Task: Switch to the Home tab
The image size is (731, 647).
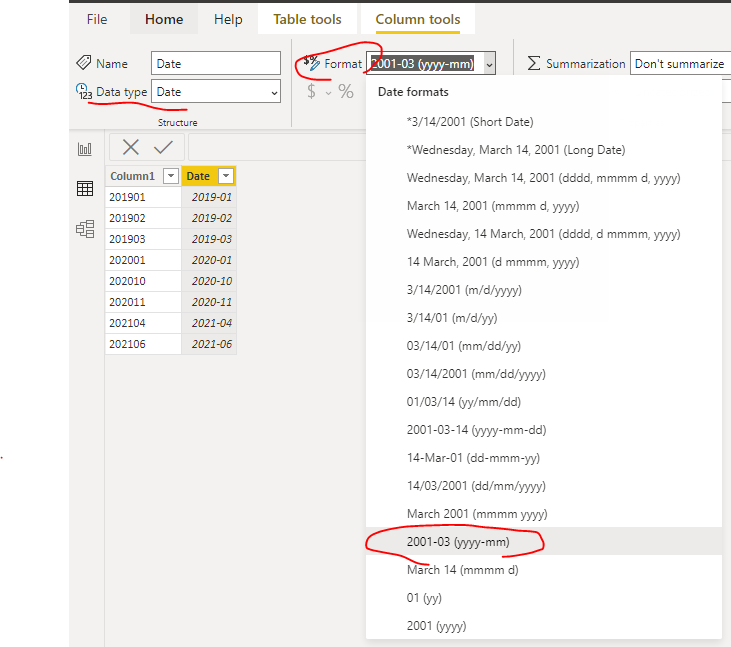Action: point(164,19)
